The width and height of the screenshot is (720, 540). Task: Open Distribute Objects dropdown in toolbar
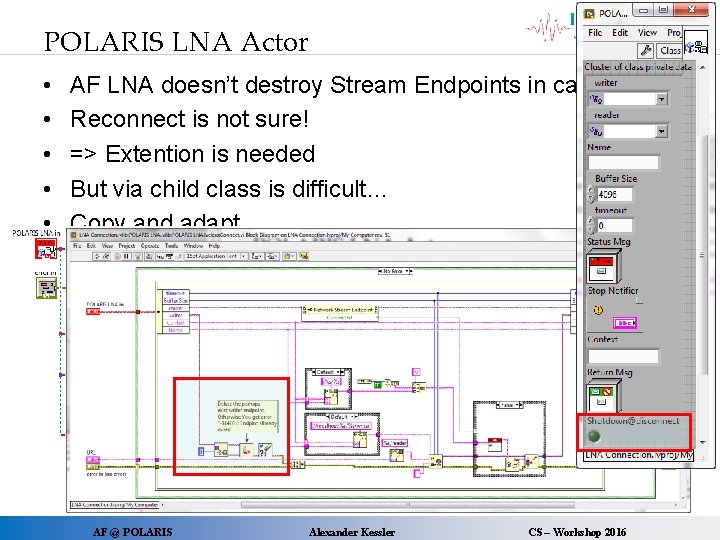click(x=272, y=256)
